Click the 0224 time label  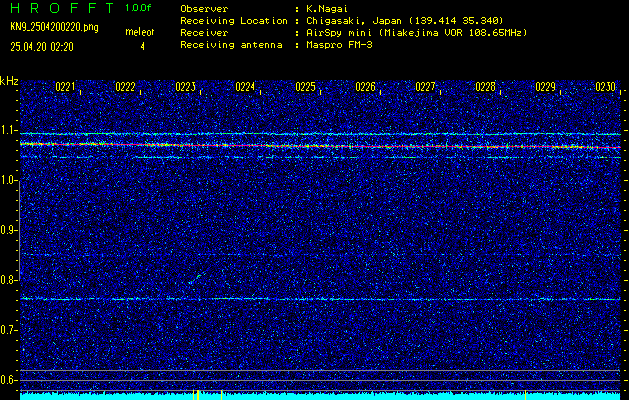(245, 87)
